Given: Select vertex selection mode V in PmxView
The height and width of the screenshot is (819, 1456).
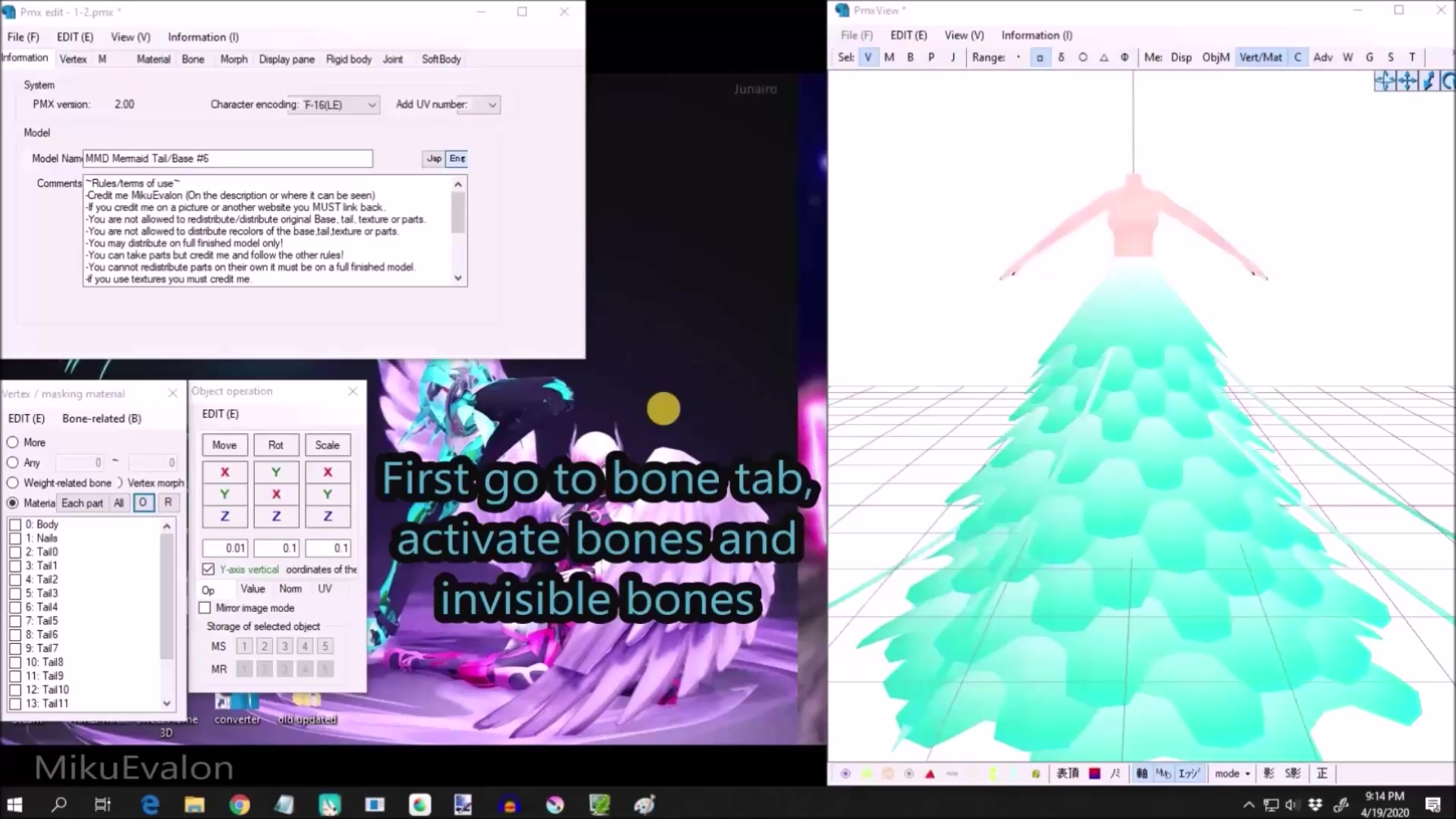Looking at the screenshot, I should tap(868, 57).
